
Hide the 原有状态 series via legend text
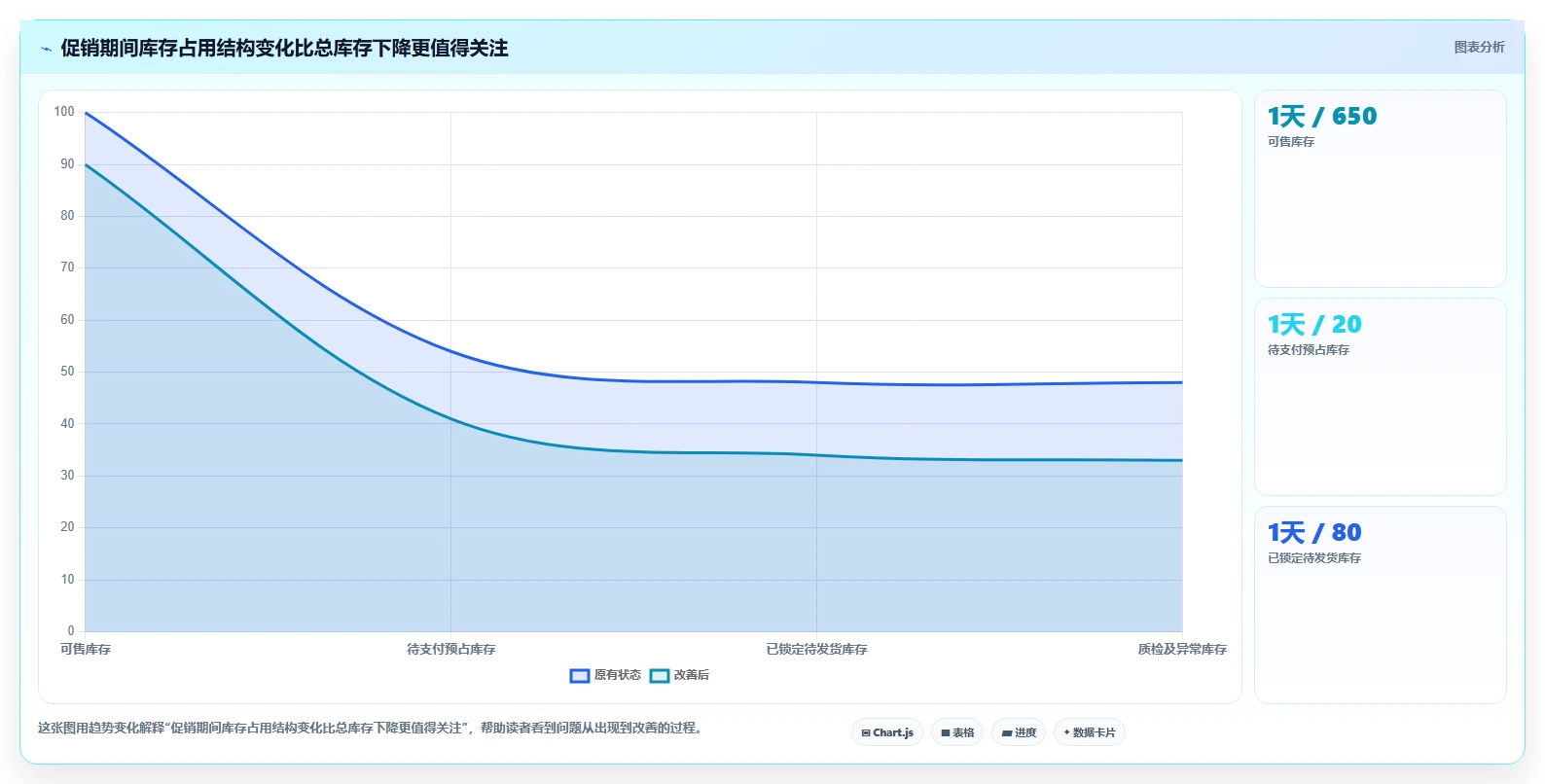tap(618, 675)
